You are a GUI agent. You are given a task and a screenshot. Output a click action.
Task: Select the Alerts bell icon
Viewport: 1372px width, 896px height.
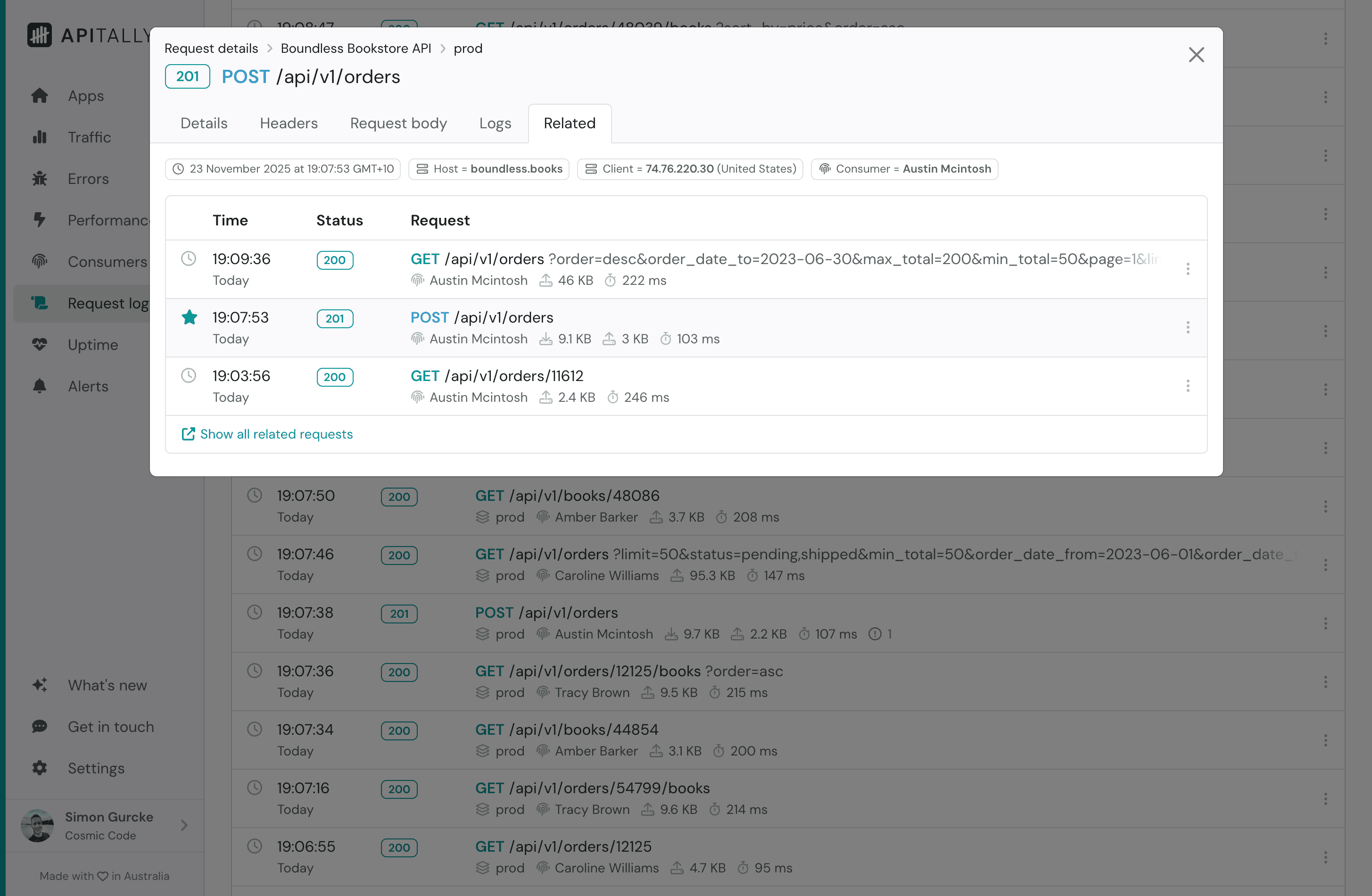tap(40, 386)
